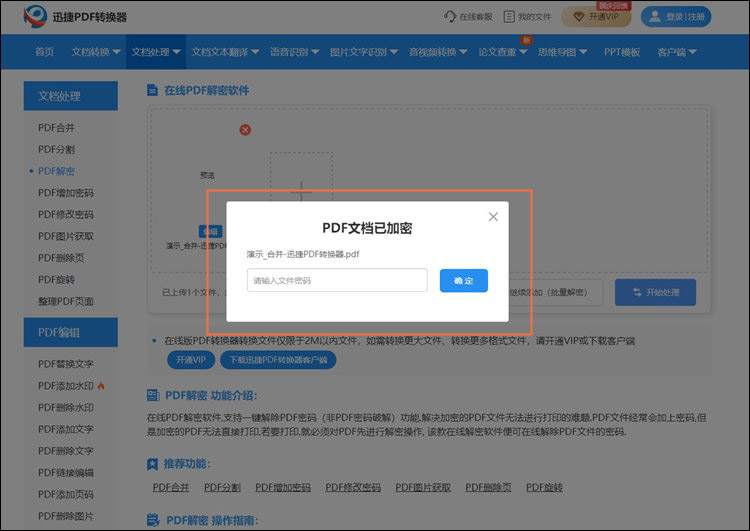Click the 继续添加 (批量解密) button
This screenshot has width=750, height=531.
coord(555,292)
